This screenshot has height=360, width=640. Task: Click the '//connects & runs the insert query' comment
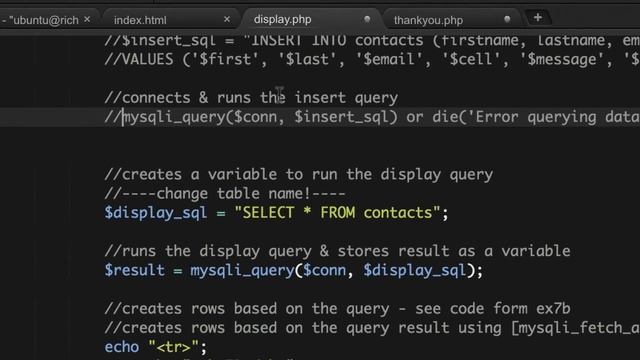[251, 98]
